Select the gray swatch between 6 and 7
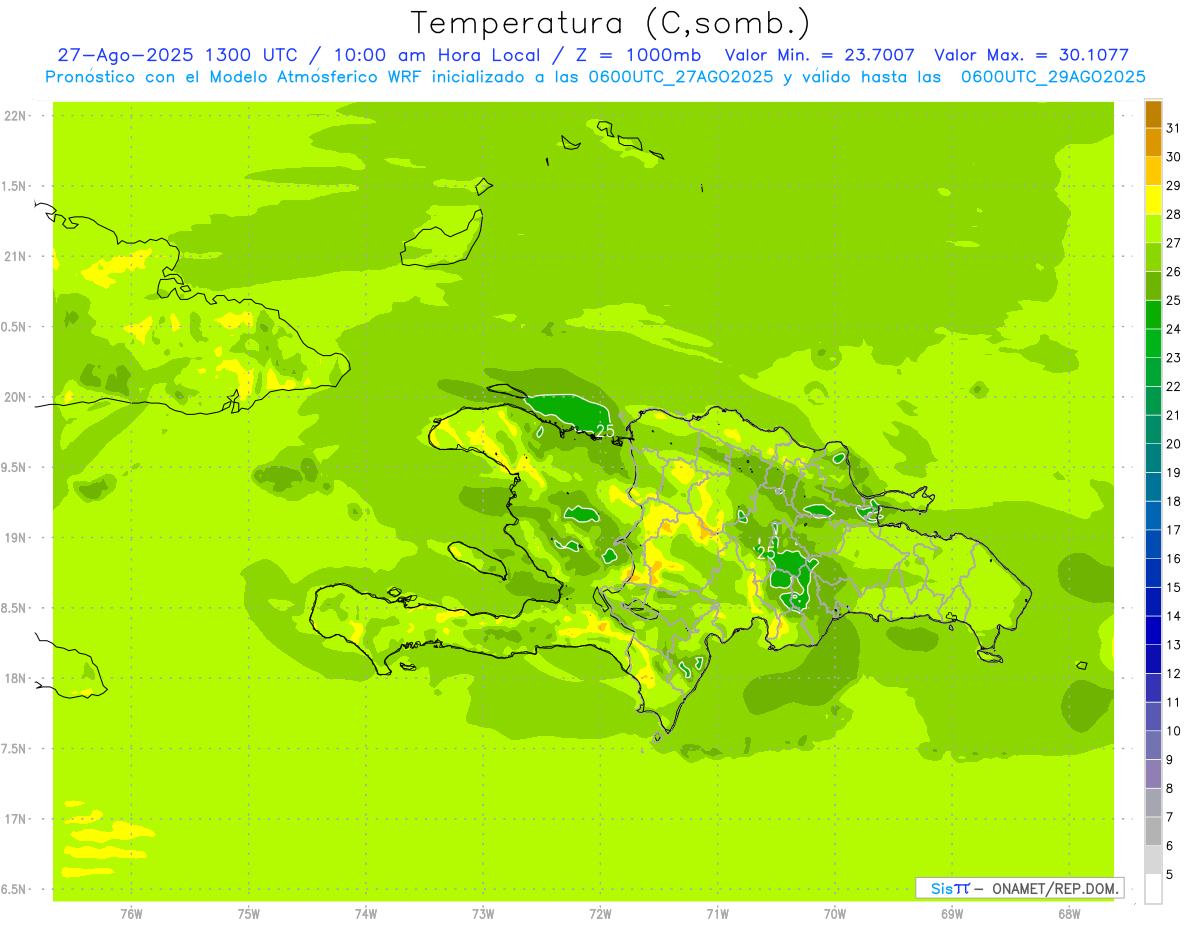The image size is (1200, 927). 1153,831
